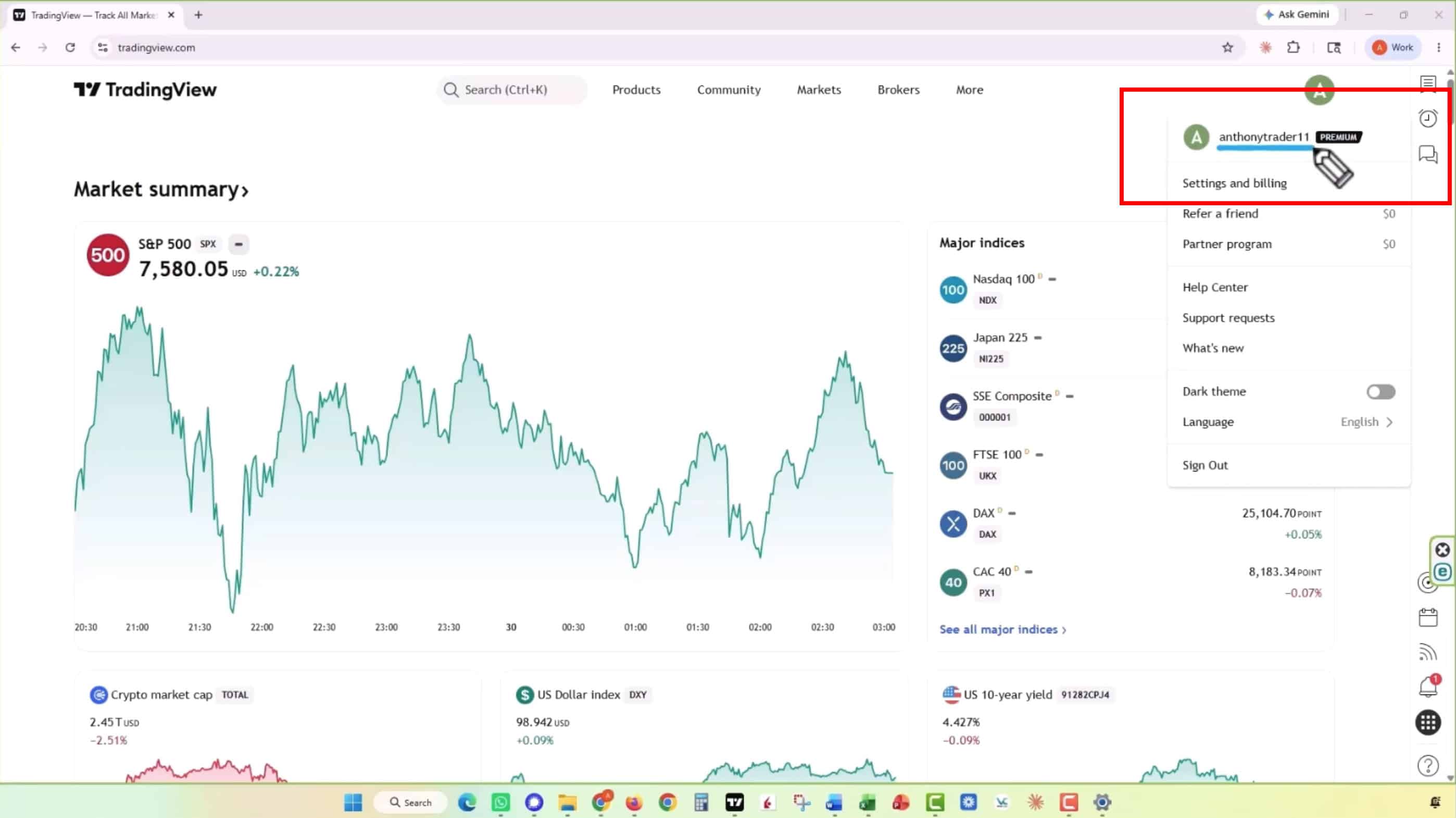The height and width of the screenshot is (818, 1456).
Task: Reload the page with the refresh icon
Action: point(70,47)
